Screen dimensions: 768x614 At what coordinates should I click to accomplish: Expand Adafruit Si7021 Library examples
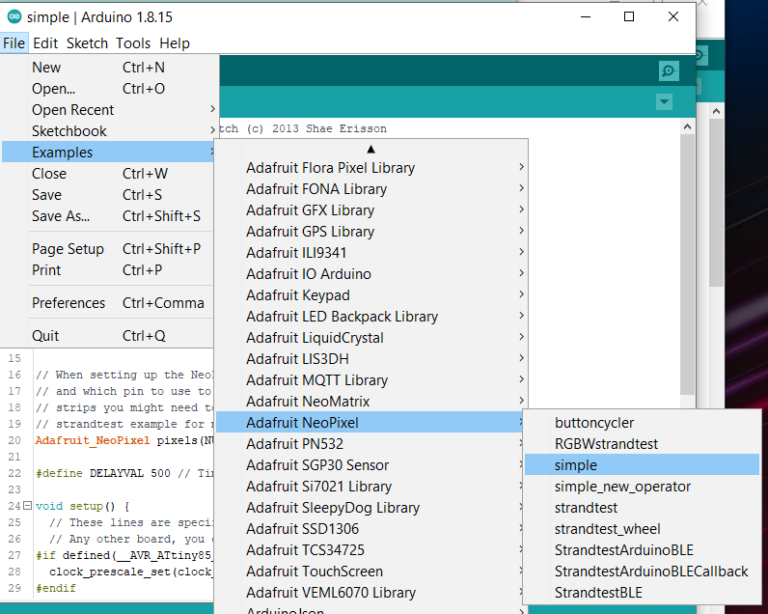click(371, 486)
